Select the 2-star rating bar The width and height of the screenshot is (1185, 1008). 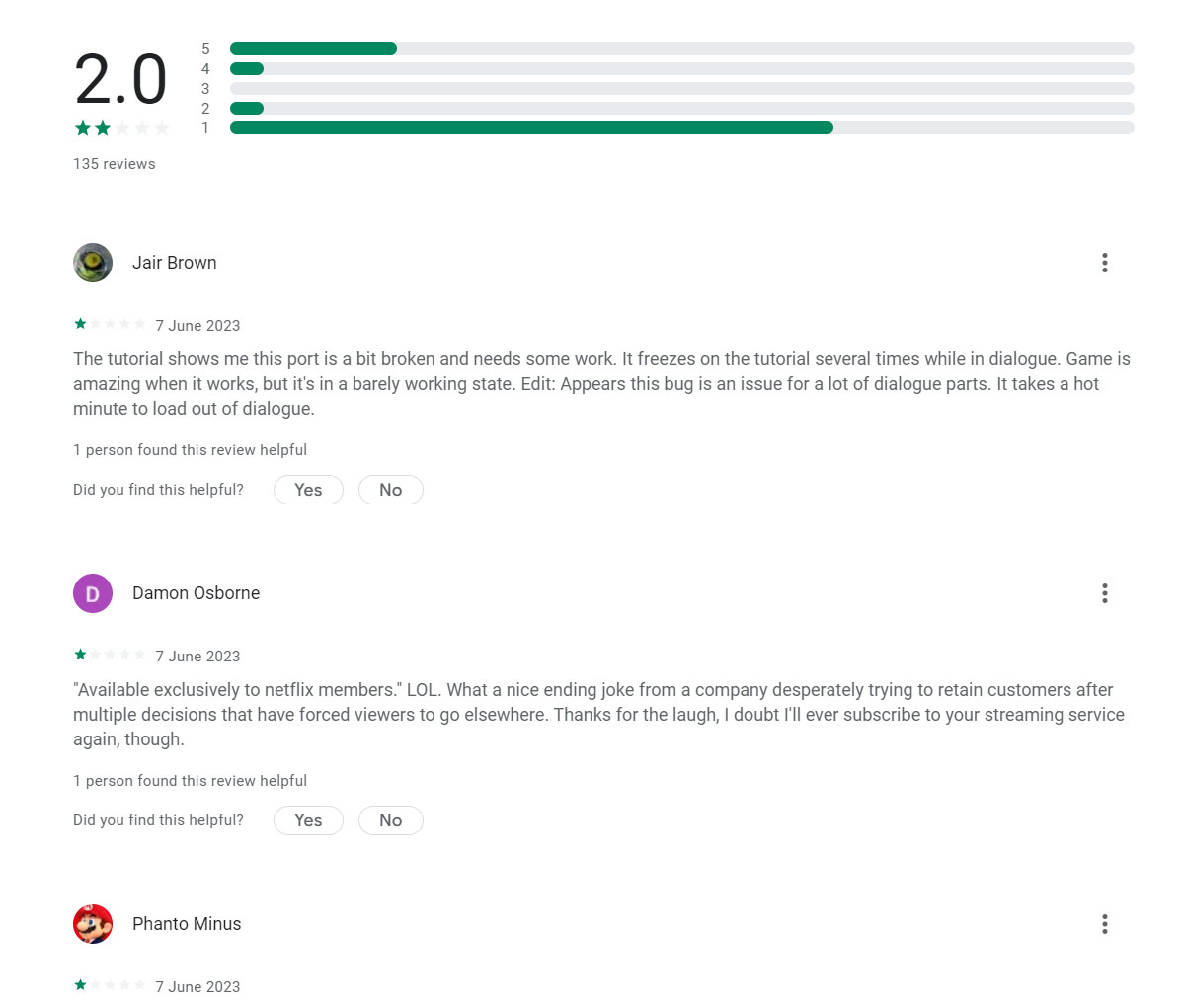tap(682, 109)
